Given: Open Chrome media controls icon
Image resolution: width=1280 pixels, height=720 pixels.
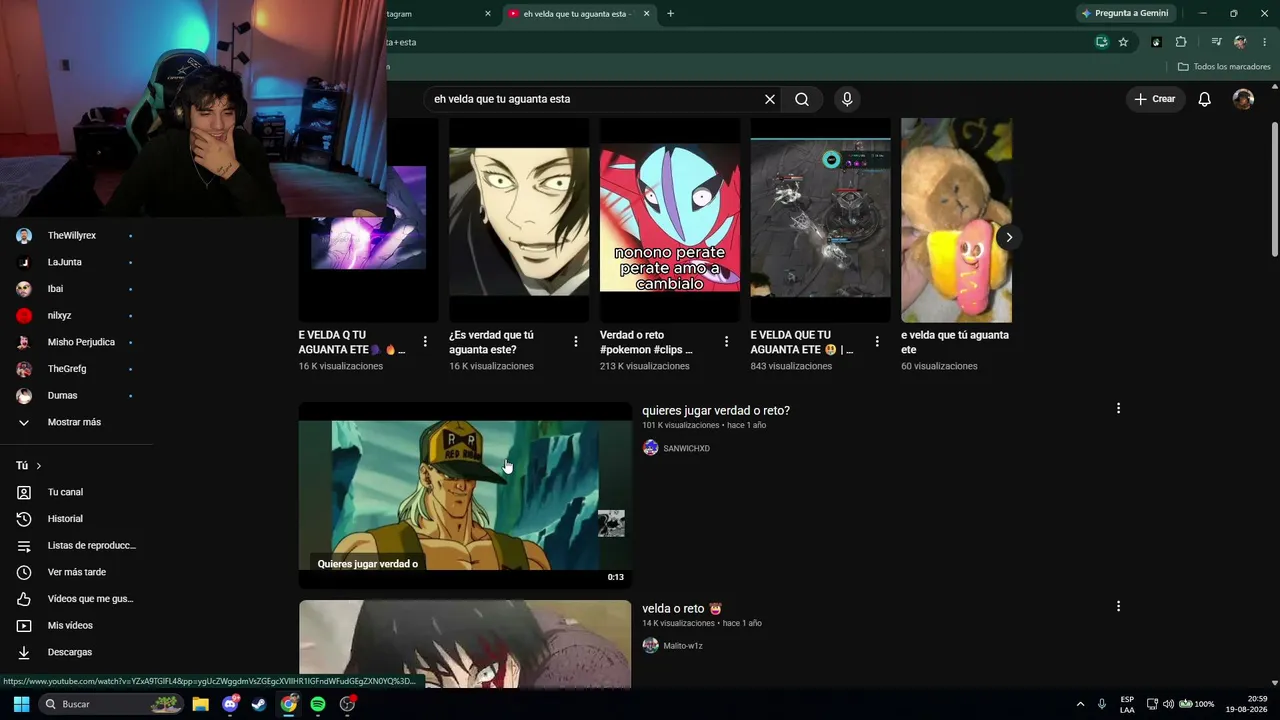Looking at the screenshot, I should pyautogui.click(x=1216, y=42).
